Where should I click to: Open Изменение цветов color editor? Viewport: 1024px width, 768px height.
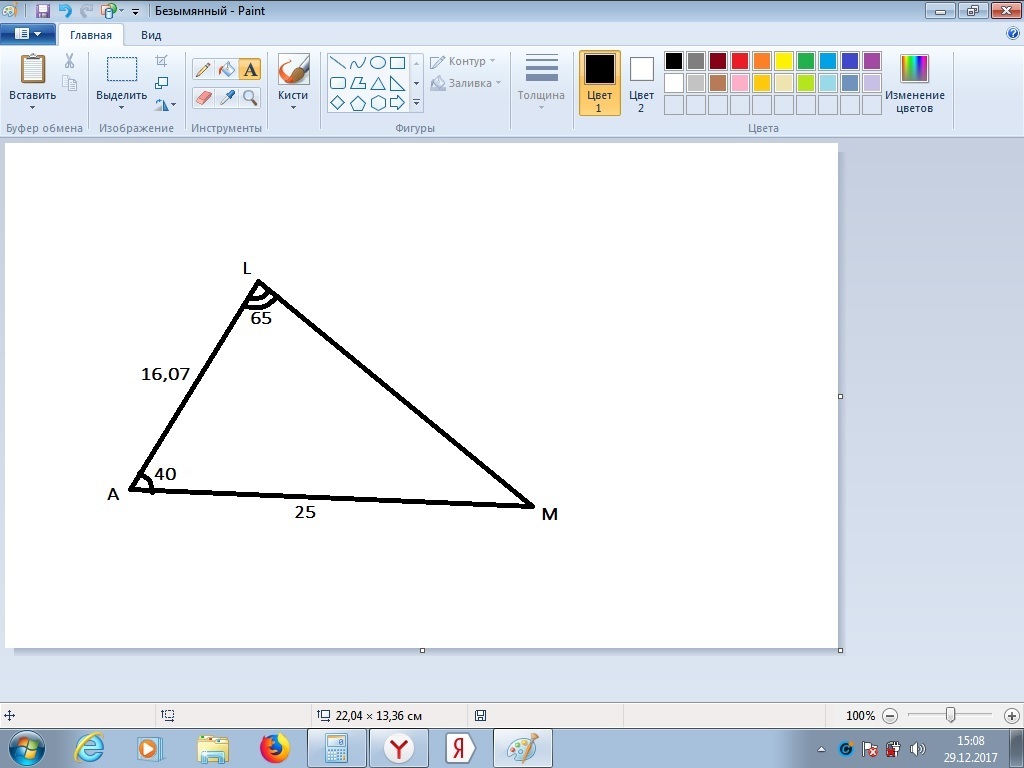[914, 82]
